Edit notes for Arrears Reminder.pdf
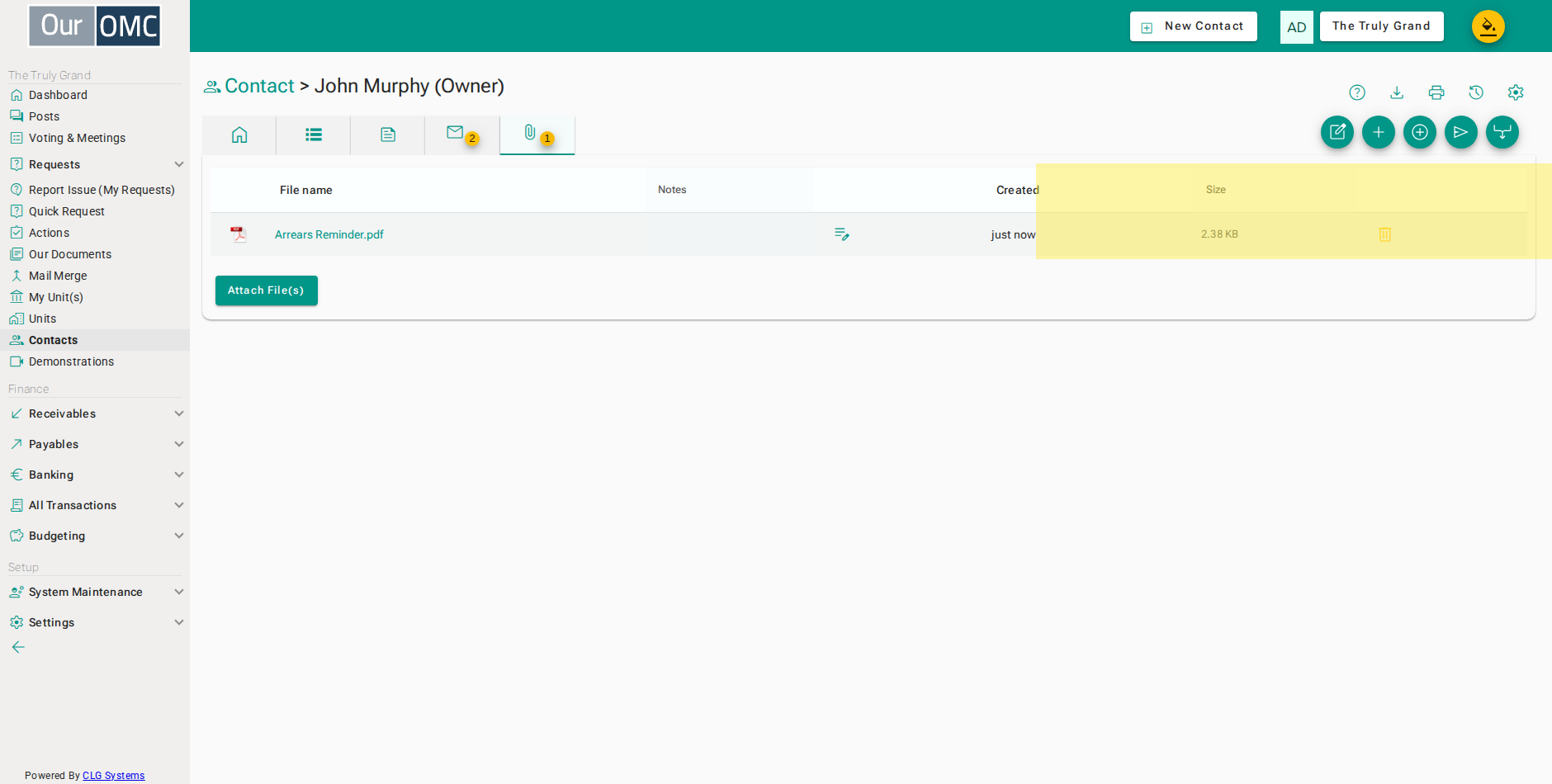1552x784 pixels. point(842,234)
